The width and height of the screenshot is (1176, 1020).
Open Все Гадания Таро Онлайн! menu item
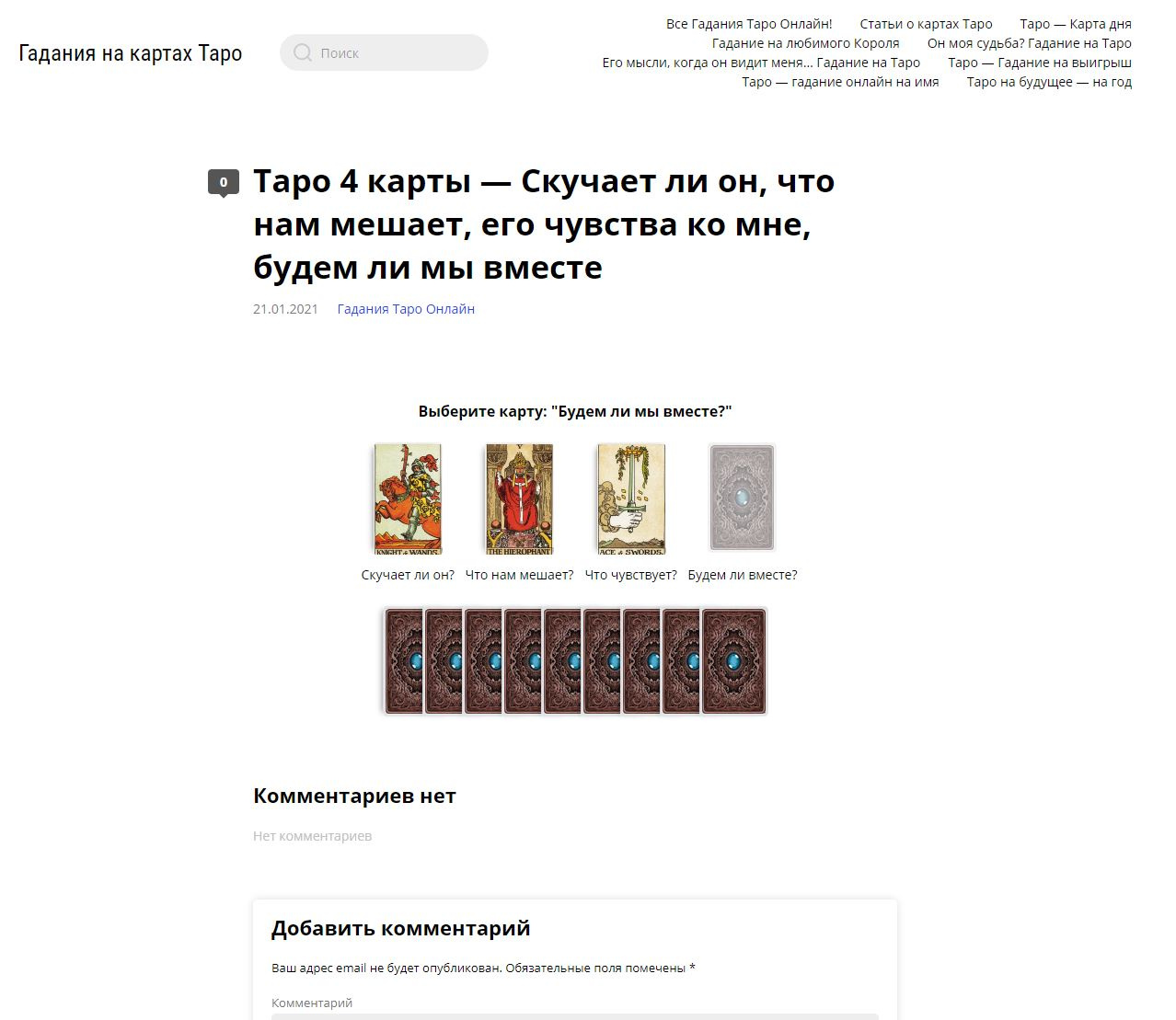pos(749,24)
